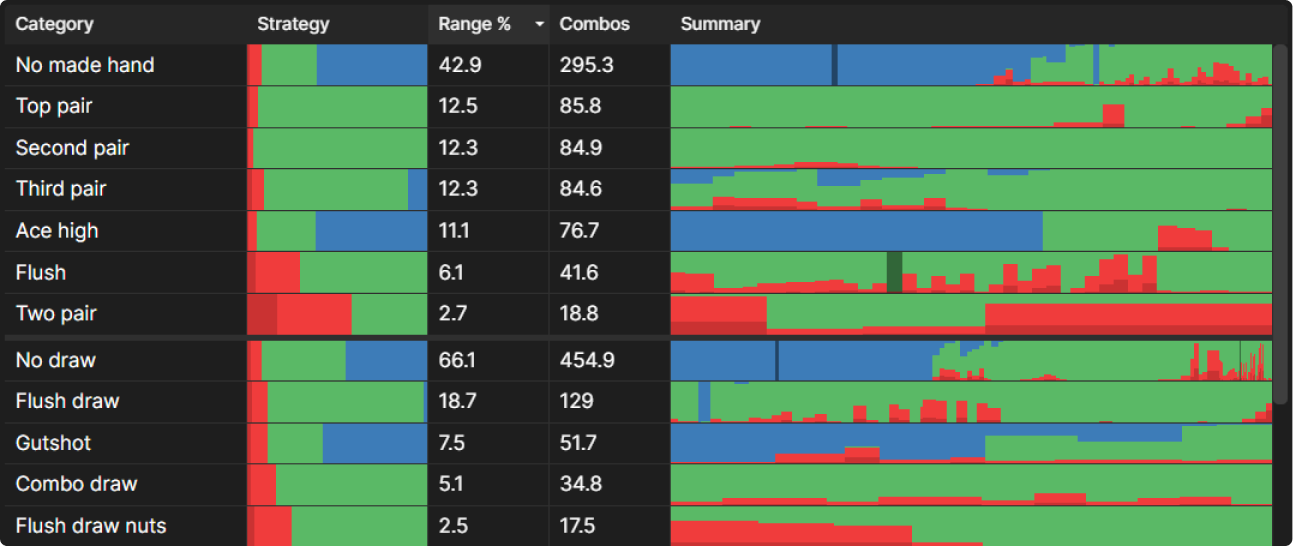This screenshot has height=546, width=1293.
Task: Select the Second pair category label
Action: tap(72, 148)
